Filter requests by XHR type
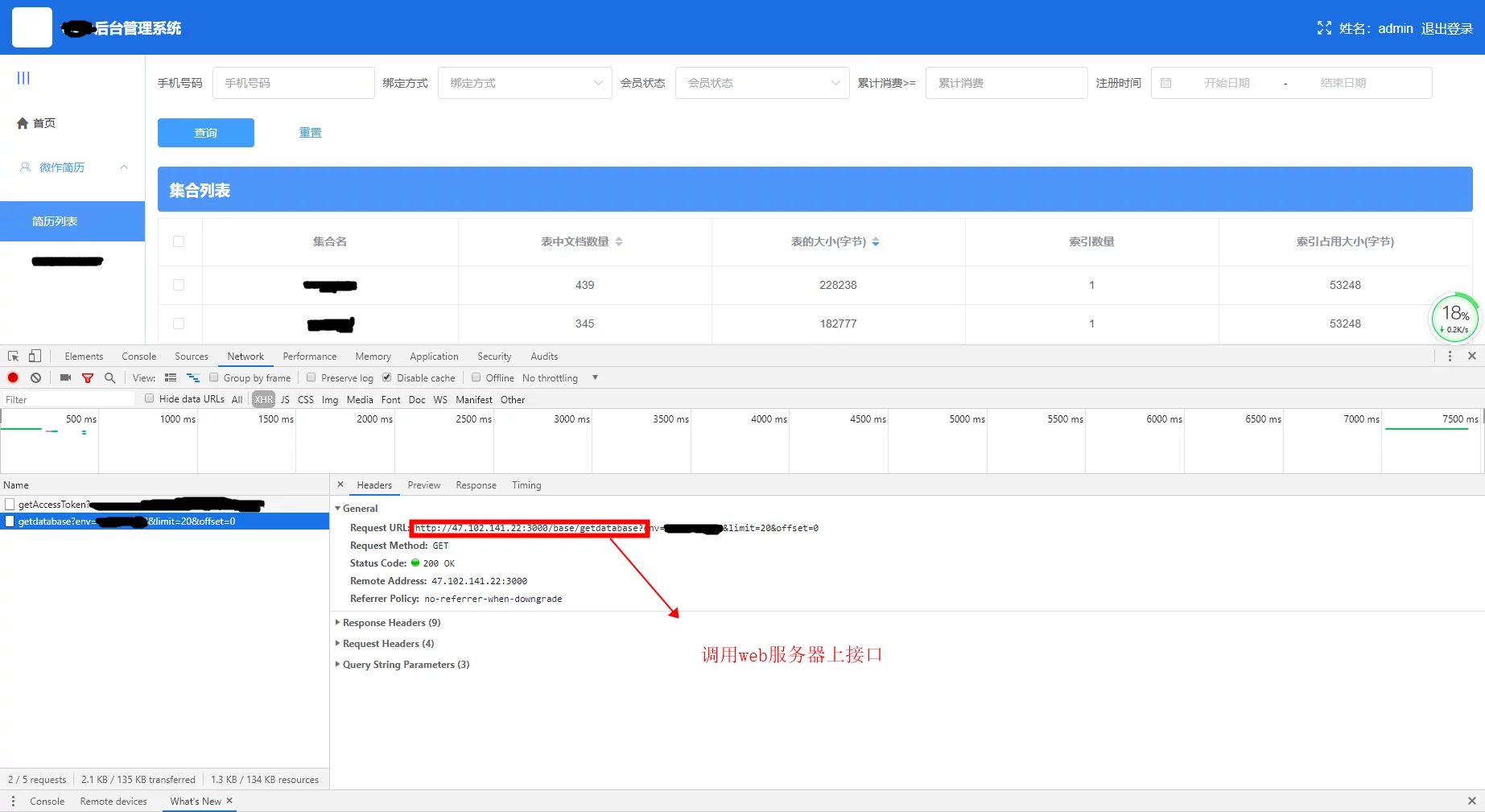This screenshot has height=812, width=1485. 264,399
